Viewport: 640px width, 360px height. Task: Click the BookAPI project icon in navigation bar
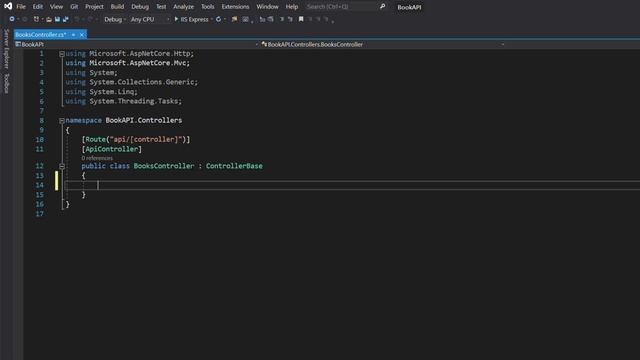[18, 44]
